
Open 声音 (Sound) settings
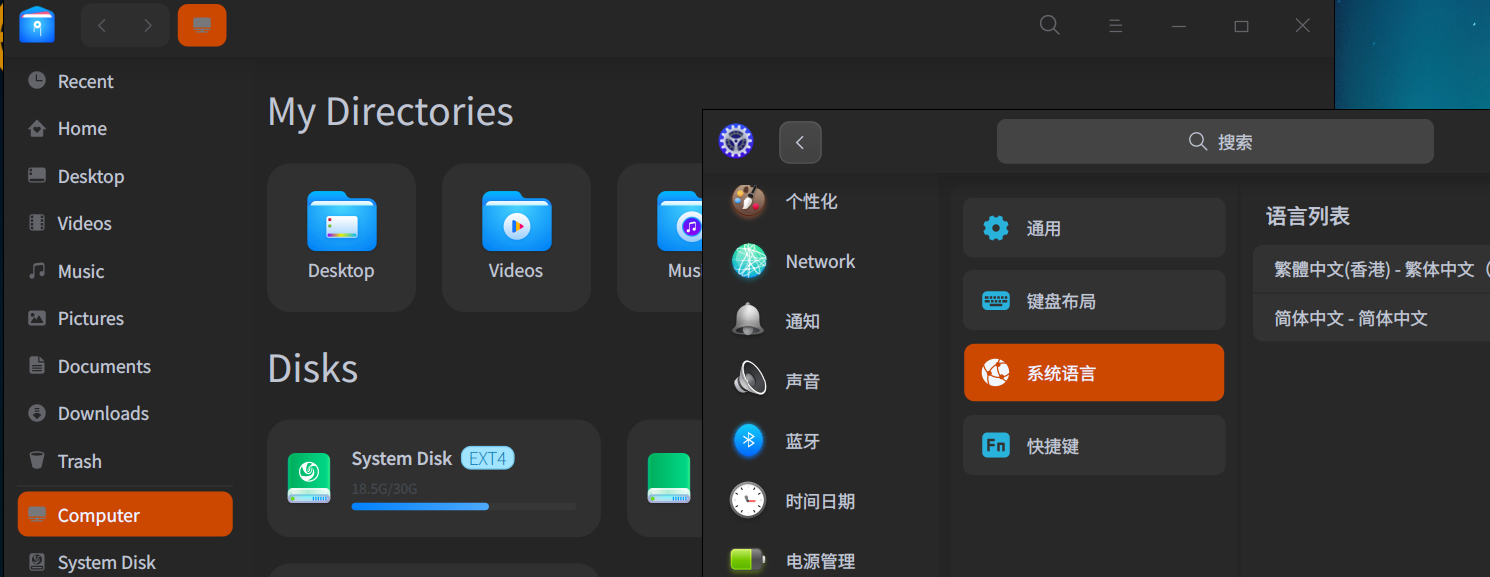(749, 381)
